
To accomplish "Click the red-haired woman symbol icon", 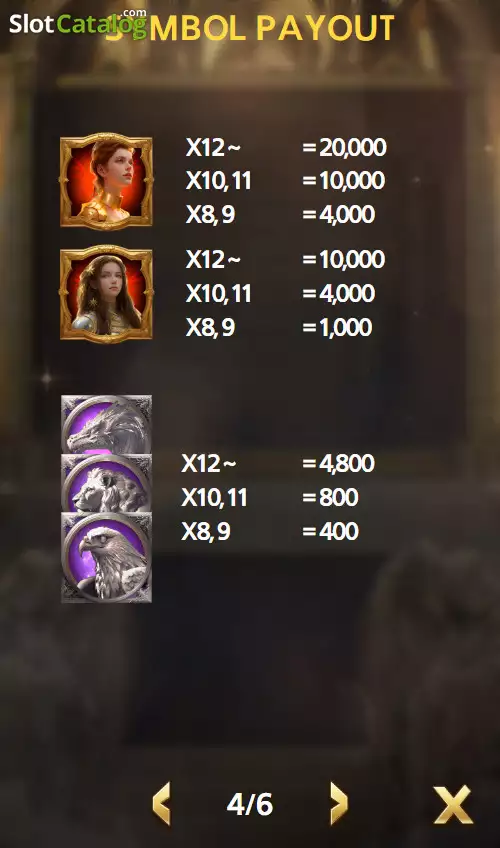I will pos(106,181).
